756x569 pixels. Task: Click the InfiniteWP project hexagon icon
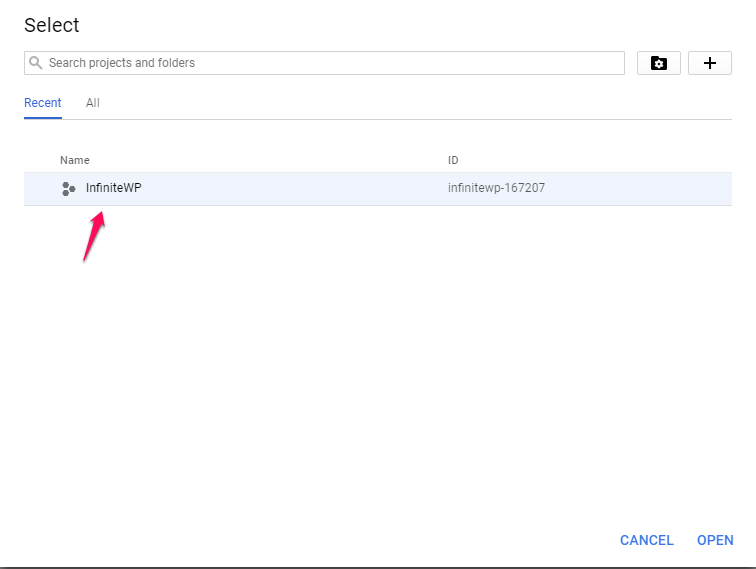coord(68,189)
